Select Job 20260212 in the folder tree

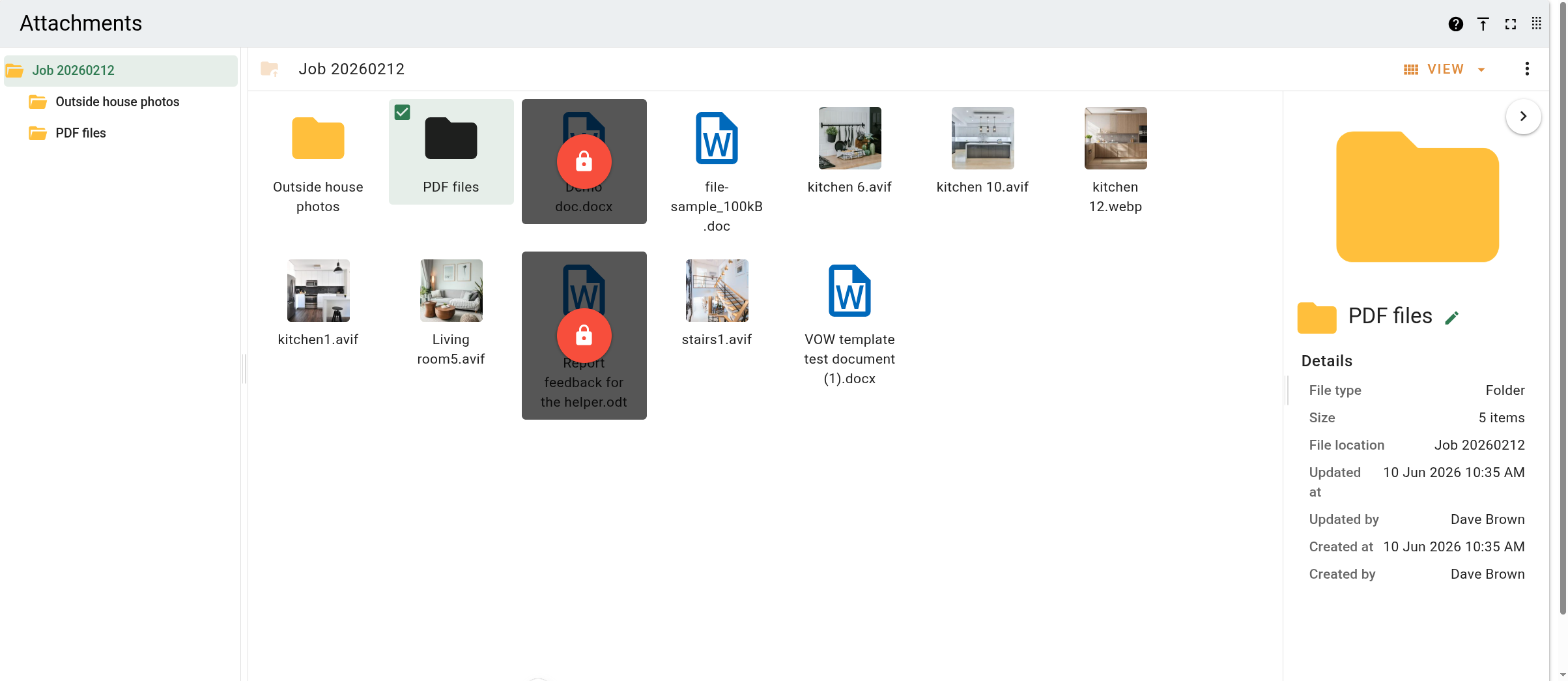[x=121, y=70]
